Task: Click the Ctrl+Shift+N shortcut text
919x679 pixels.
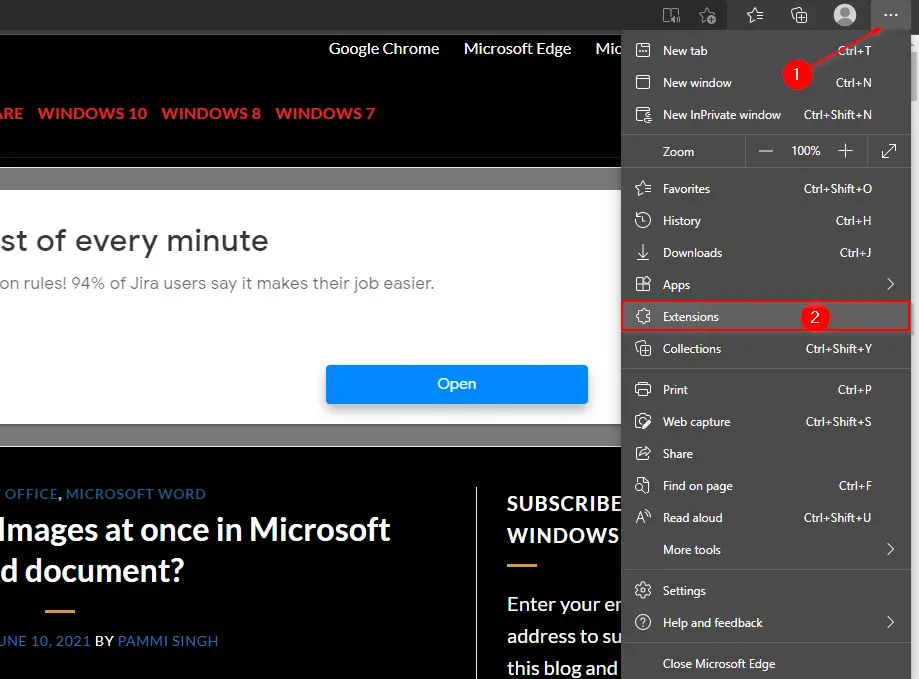Action: click(838, 115)
